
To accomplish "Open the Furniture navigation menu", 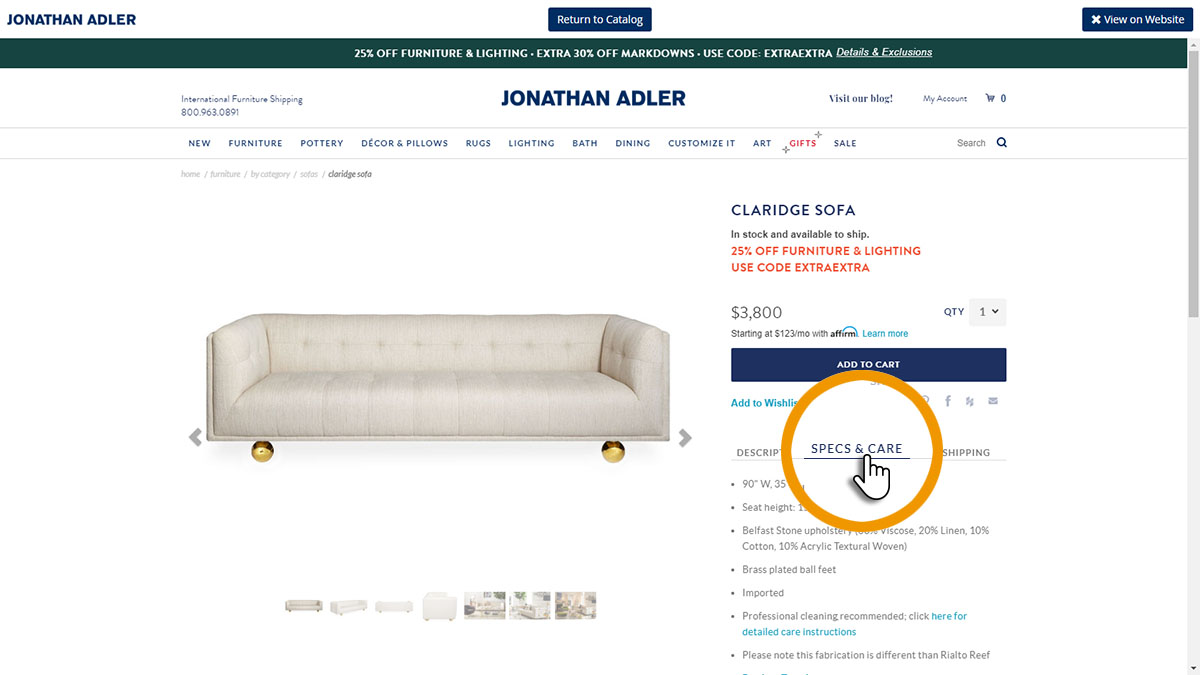I will click(255, 143).
